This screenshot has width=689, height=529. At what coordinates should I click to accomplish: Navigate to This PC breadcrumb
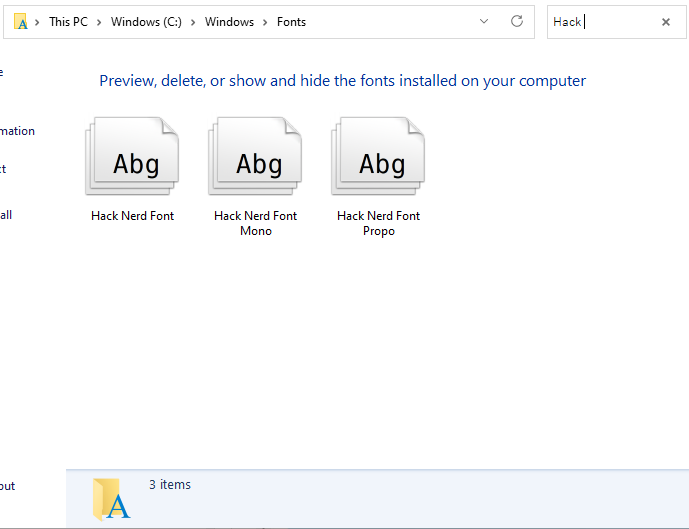(68, 22)
